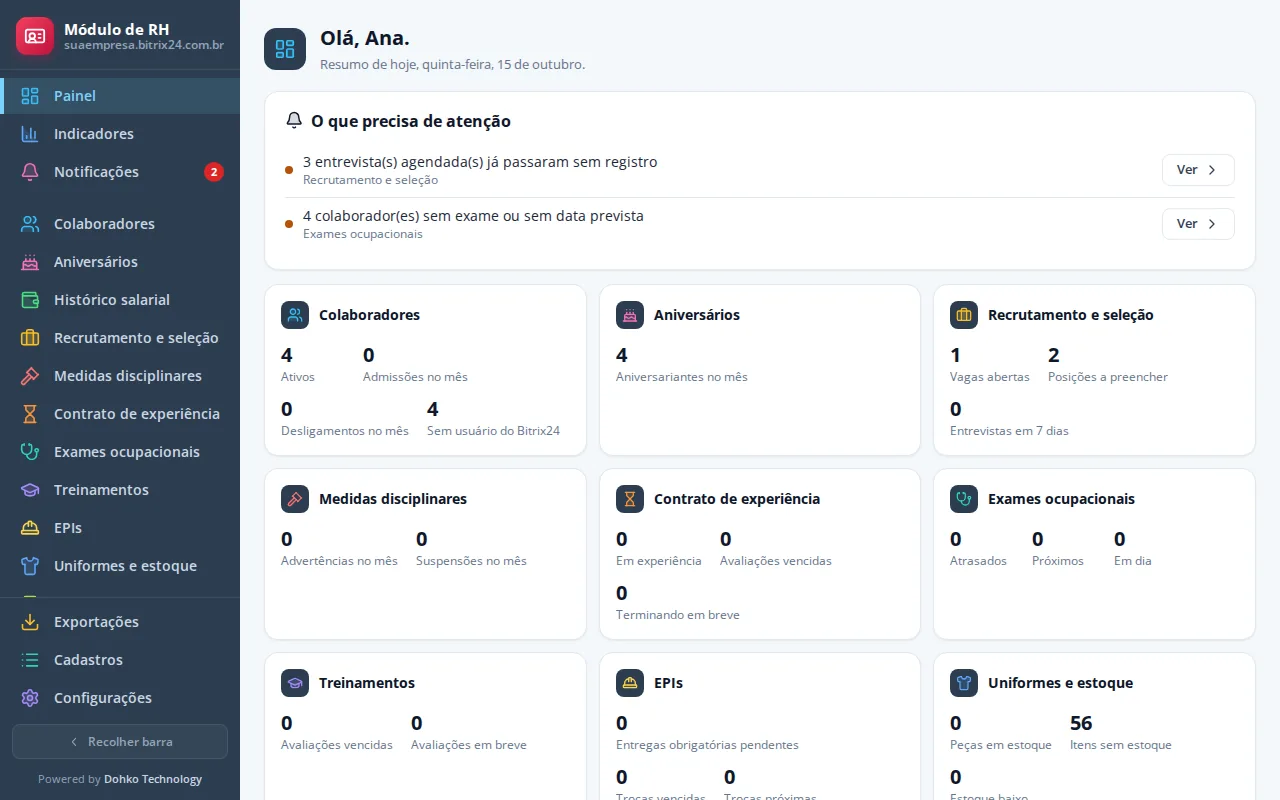Click the Uniformes e estoque shirt icon in the sidebar
This screenshot has height=800, width=1280.
coord(30,566)
